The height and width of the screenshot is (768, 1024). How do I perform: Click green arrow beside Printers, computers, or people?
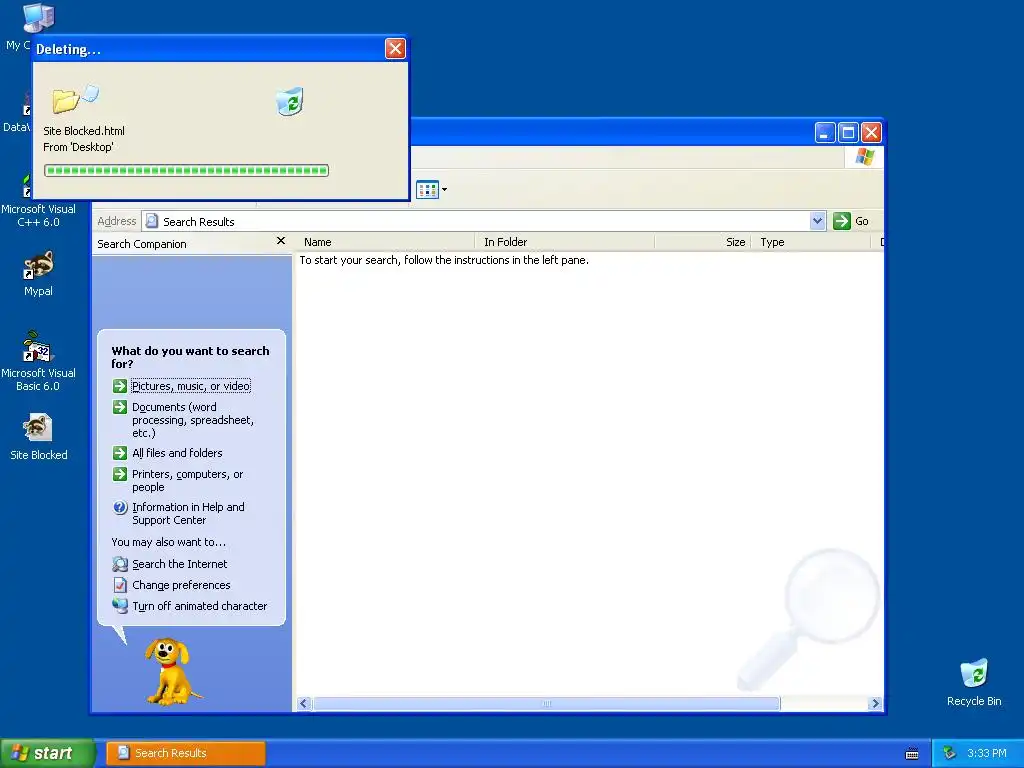(x=120, y=474)
